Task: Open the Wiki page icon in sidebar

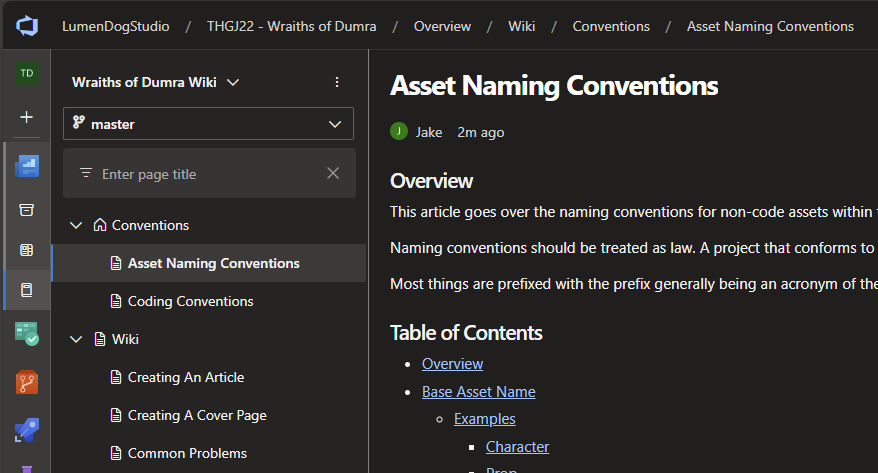Action: (26, 290)
